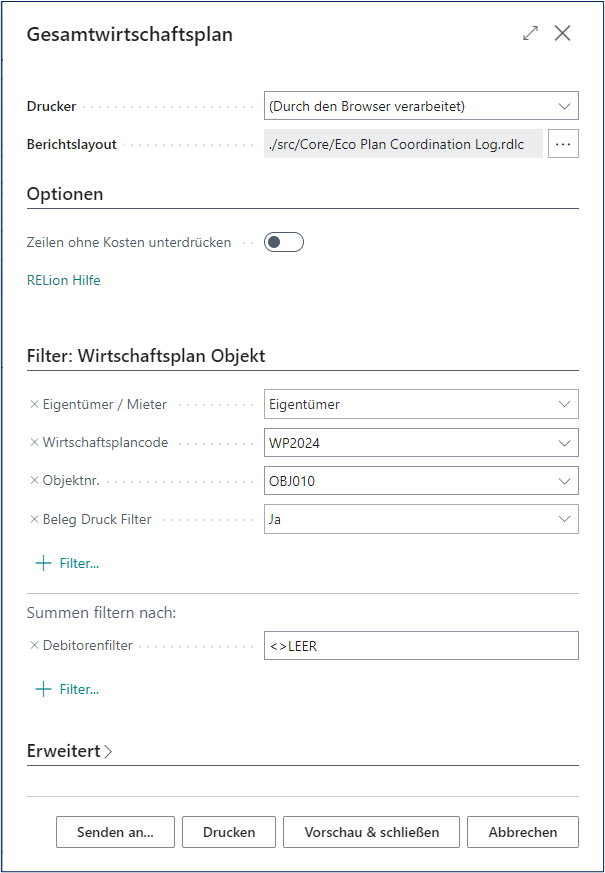Open the Beleg Druck Filter dropdown
The width and height of the screenshot is (605, 873).
565,519
